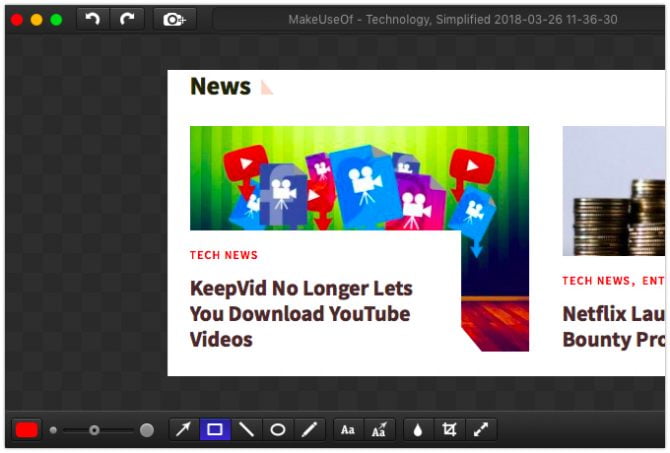Image resolution: width=670 pixels, height=453 pixels.
Task: Click the small dot at slider minimum
Action: coord(53,430)
